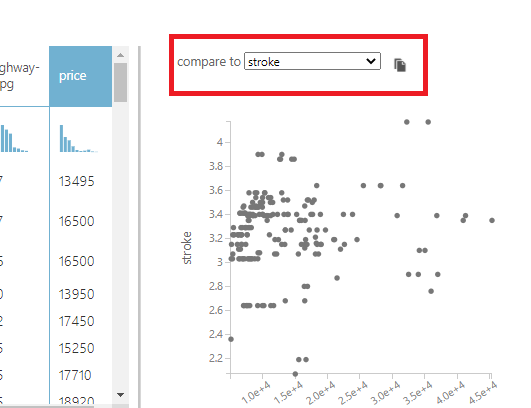Select the price cell 13495
The width and height of the screenshot is (531, 408).
77,181
